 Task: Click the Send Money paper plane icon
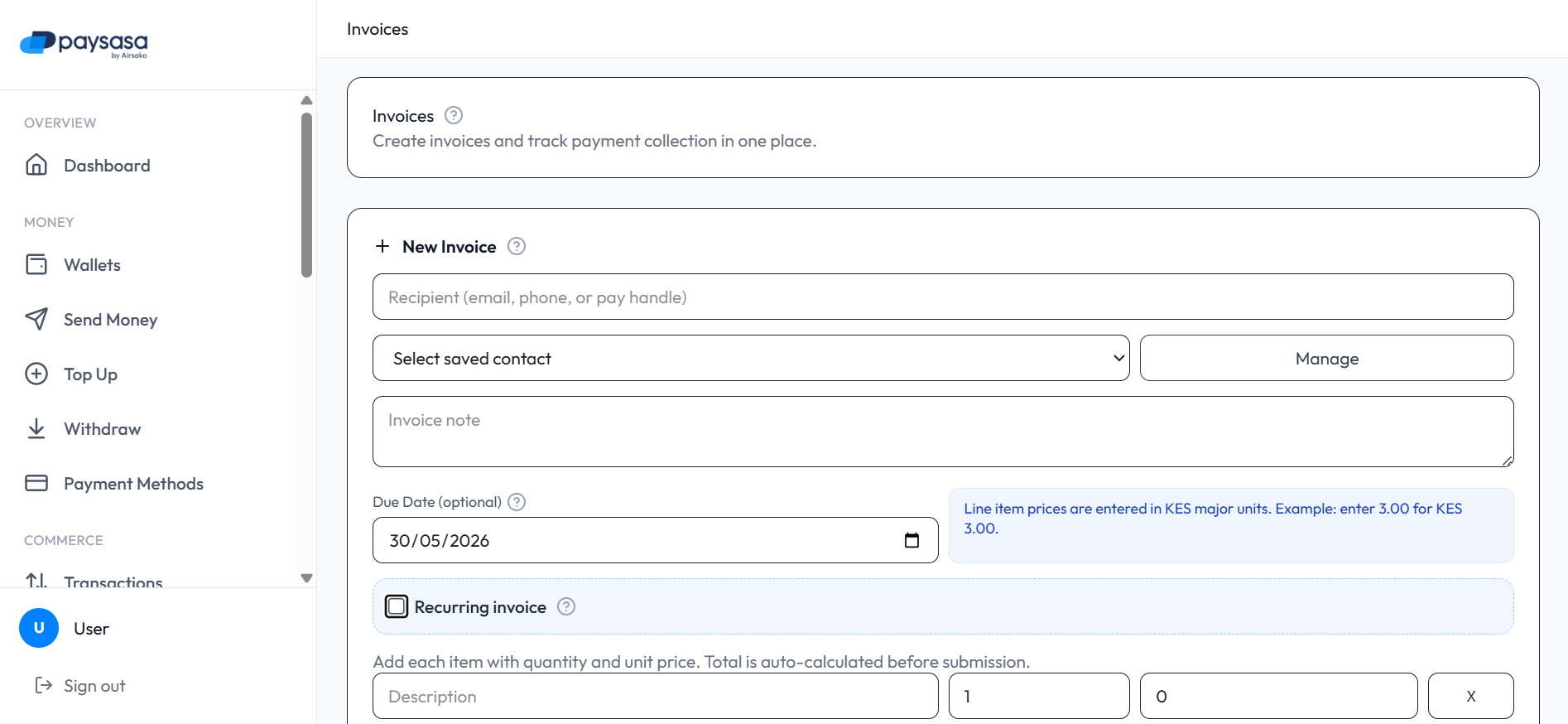(36, 319)
